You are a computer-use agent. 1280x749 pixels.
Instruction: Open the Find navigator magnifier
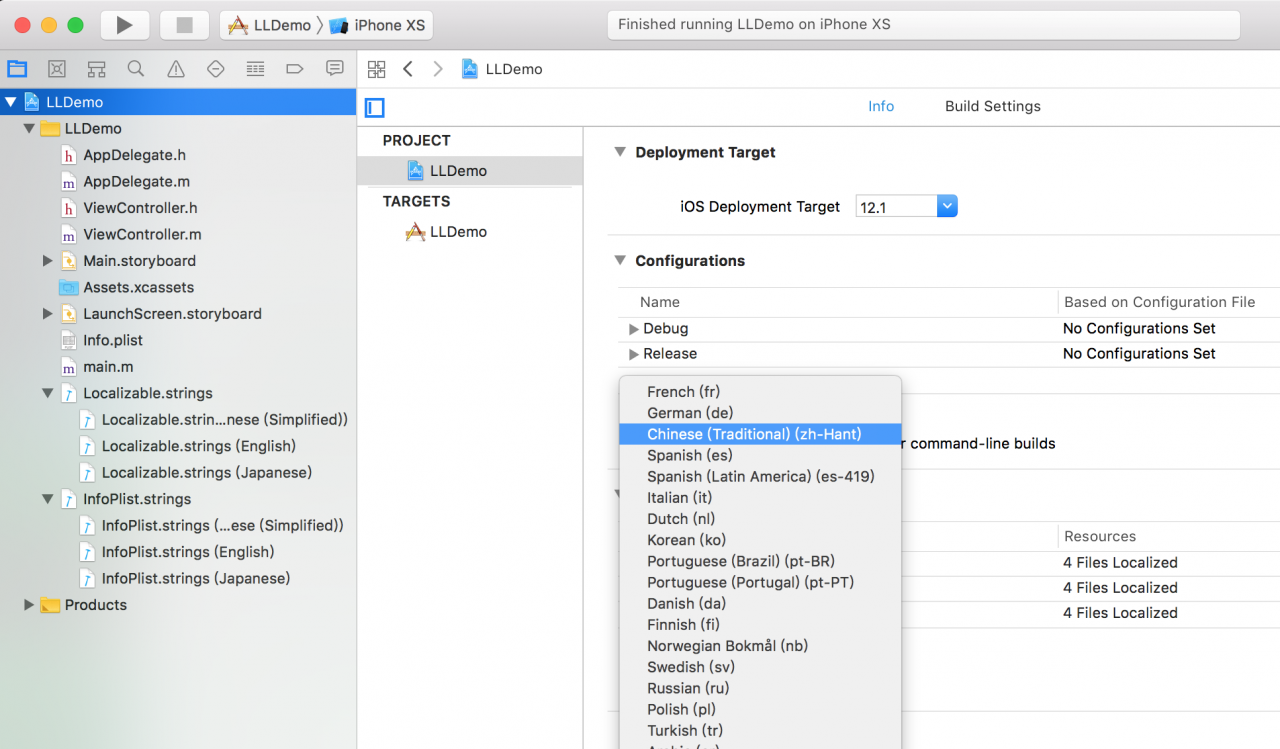pyautogui.click(x=136, y=69)
